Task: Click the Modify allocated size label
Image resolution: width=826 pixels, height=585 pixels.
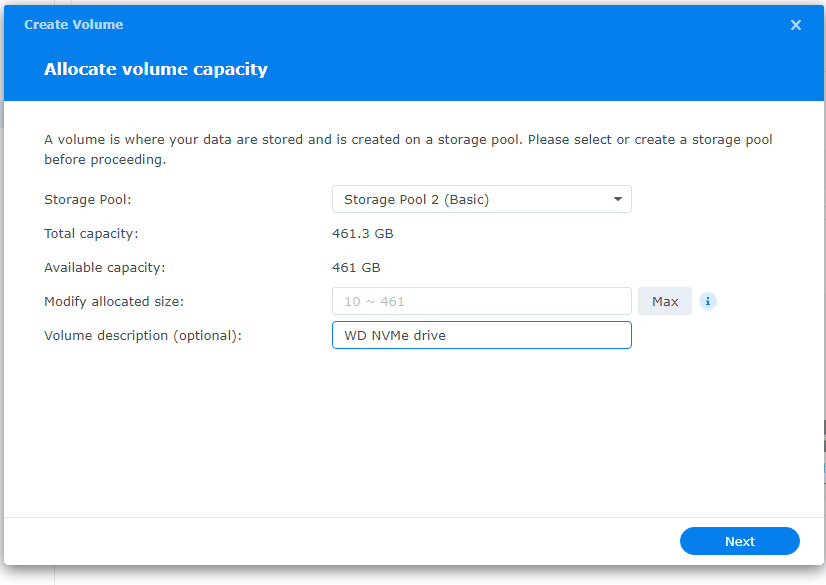Action: click(114, 301)
